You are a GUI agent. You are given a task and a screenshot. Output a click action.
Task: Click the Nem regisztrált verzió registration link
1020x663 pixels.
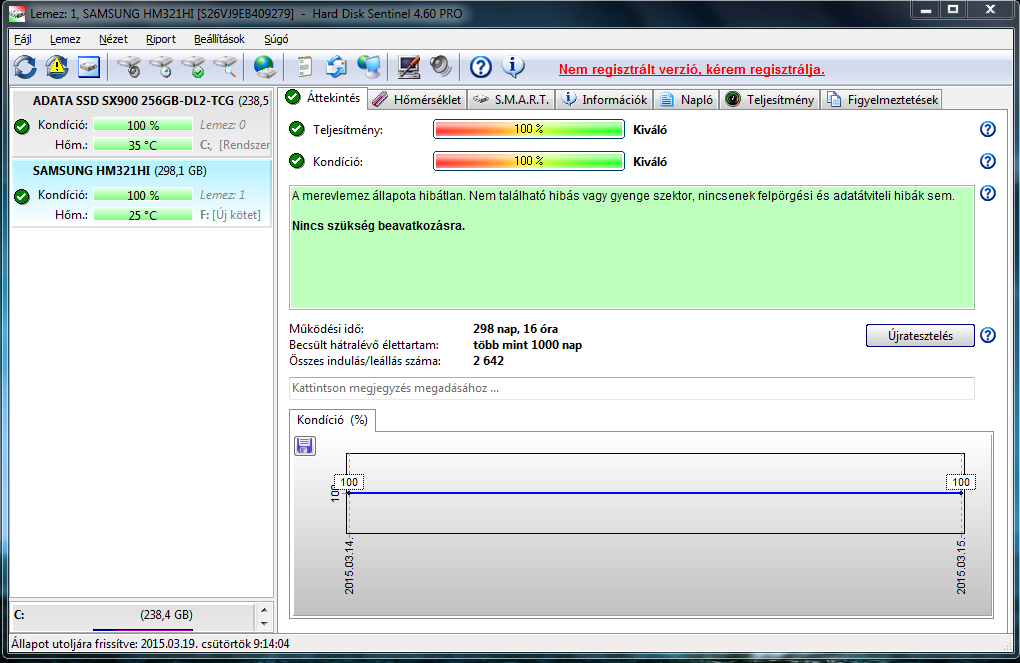pos(691,70)
